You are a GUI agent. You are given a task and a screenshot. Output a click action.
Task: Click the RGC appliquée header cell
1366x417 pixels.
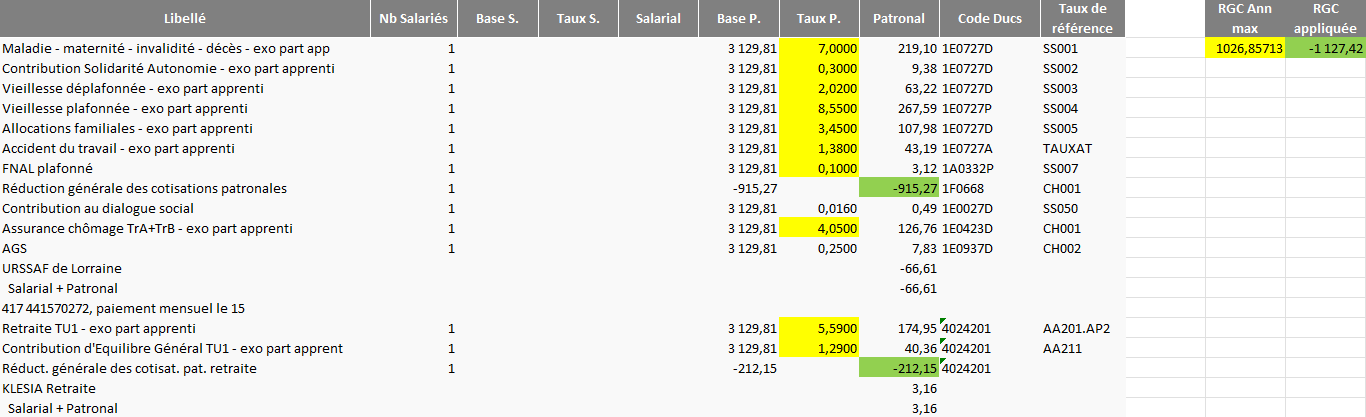click(1325, 18)
